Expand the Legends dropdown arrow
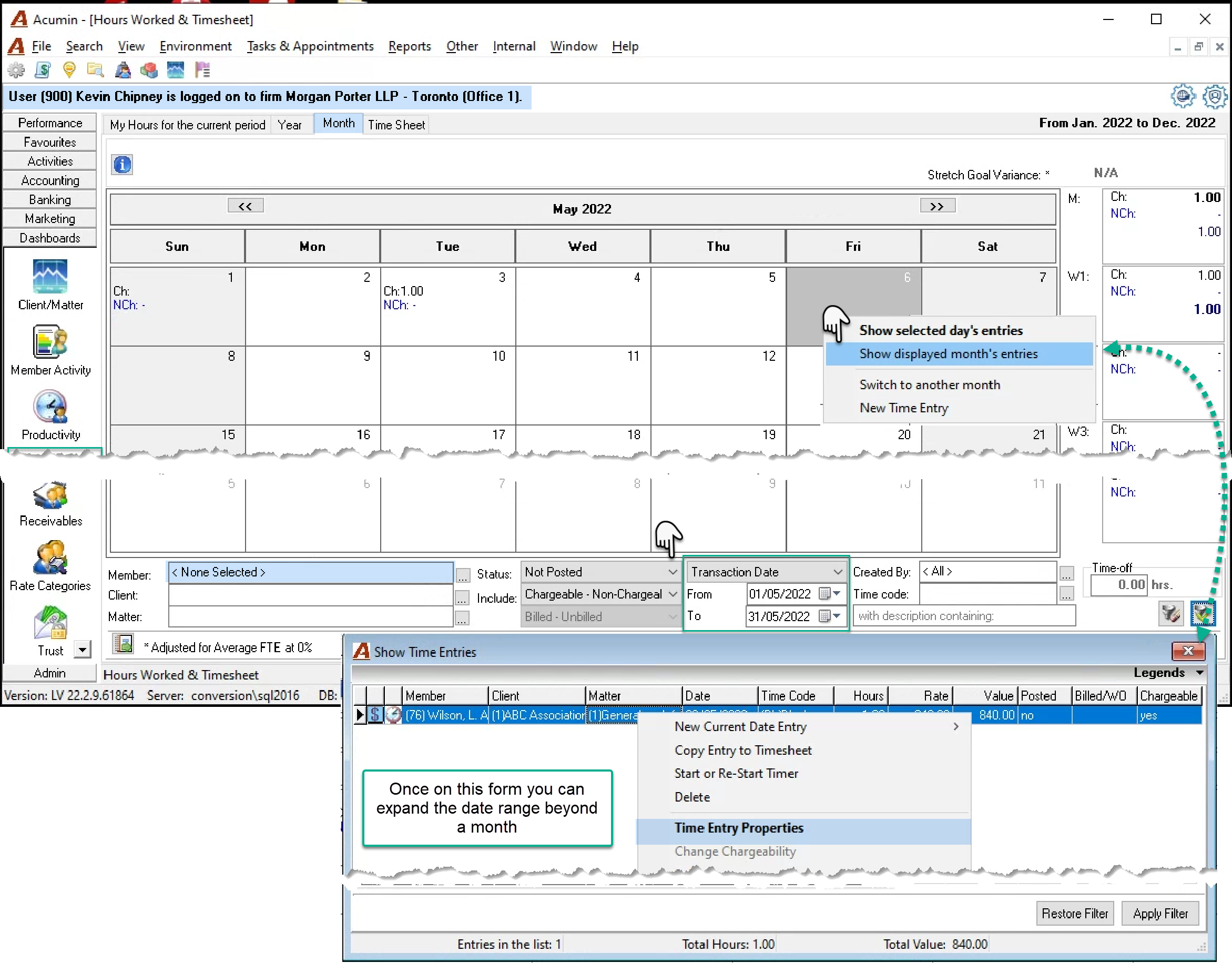This screenshot has width=1232, height=963. 1200,673
